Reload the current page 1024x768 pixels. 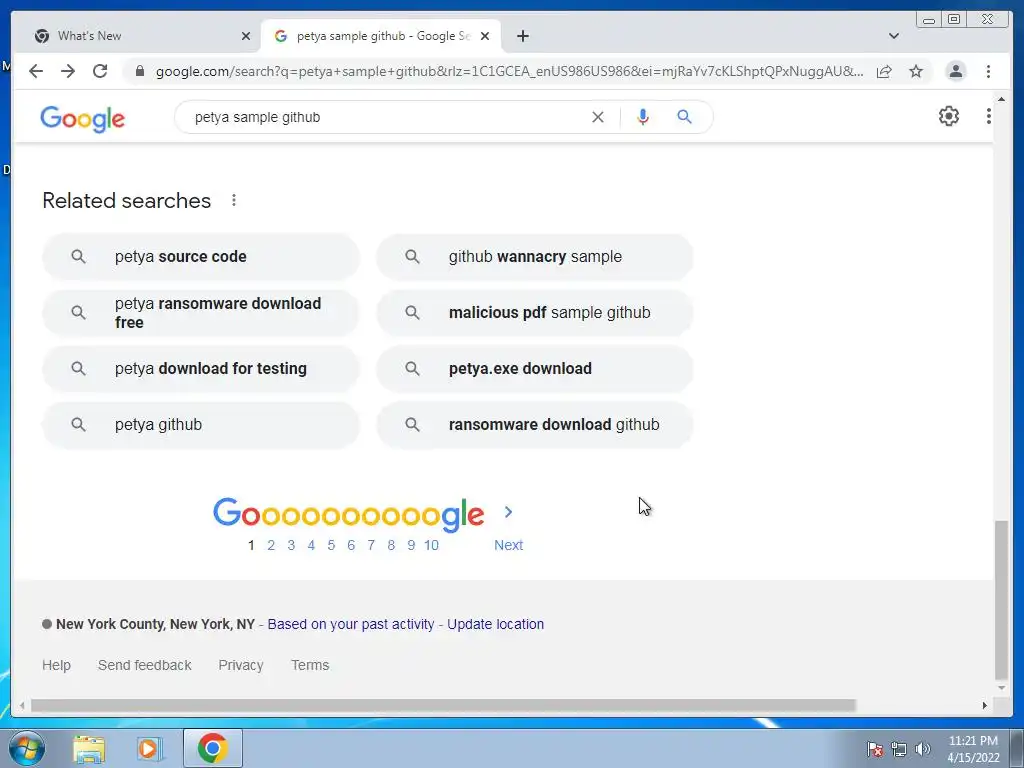point(100,71)
